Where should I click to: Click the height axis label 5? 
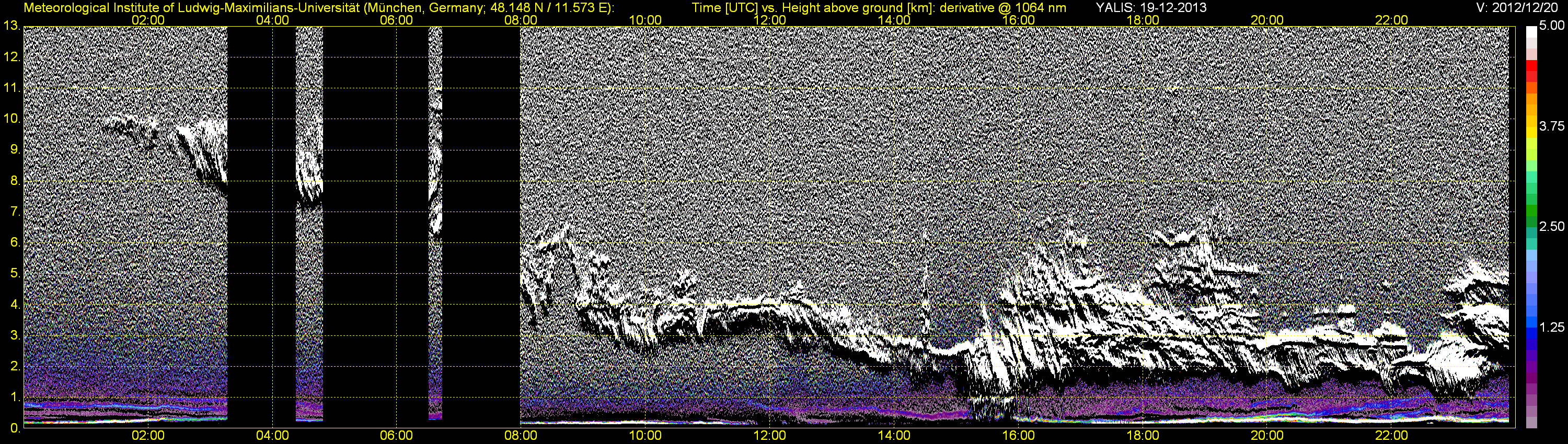coord(15,273)
